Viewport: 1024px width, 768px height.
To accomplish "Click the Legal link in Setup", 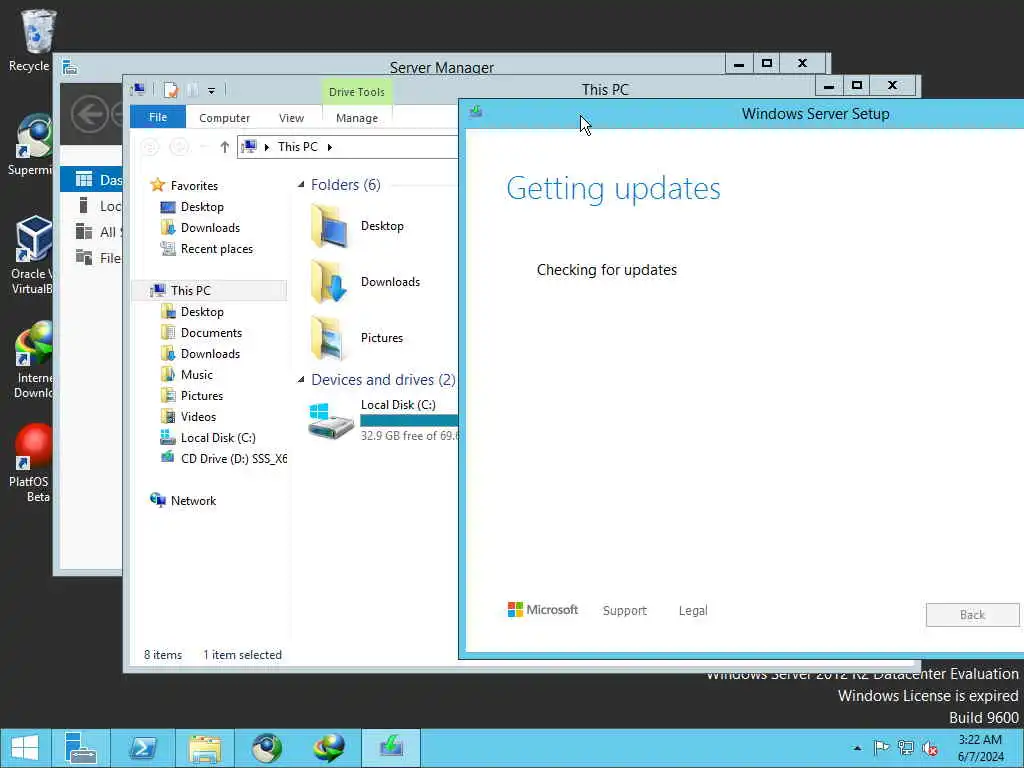I will click(693, 611).
